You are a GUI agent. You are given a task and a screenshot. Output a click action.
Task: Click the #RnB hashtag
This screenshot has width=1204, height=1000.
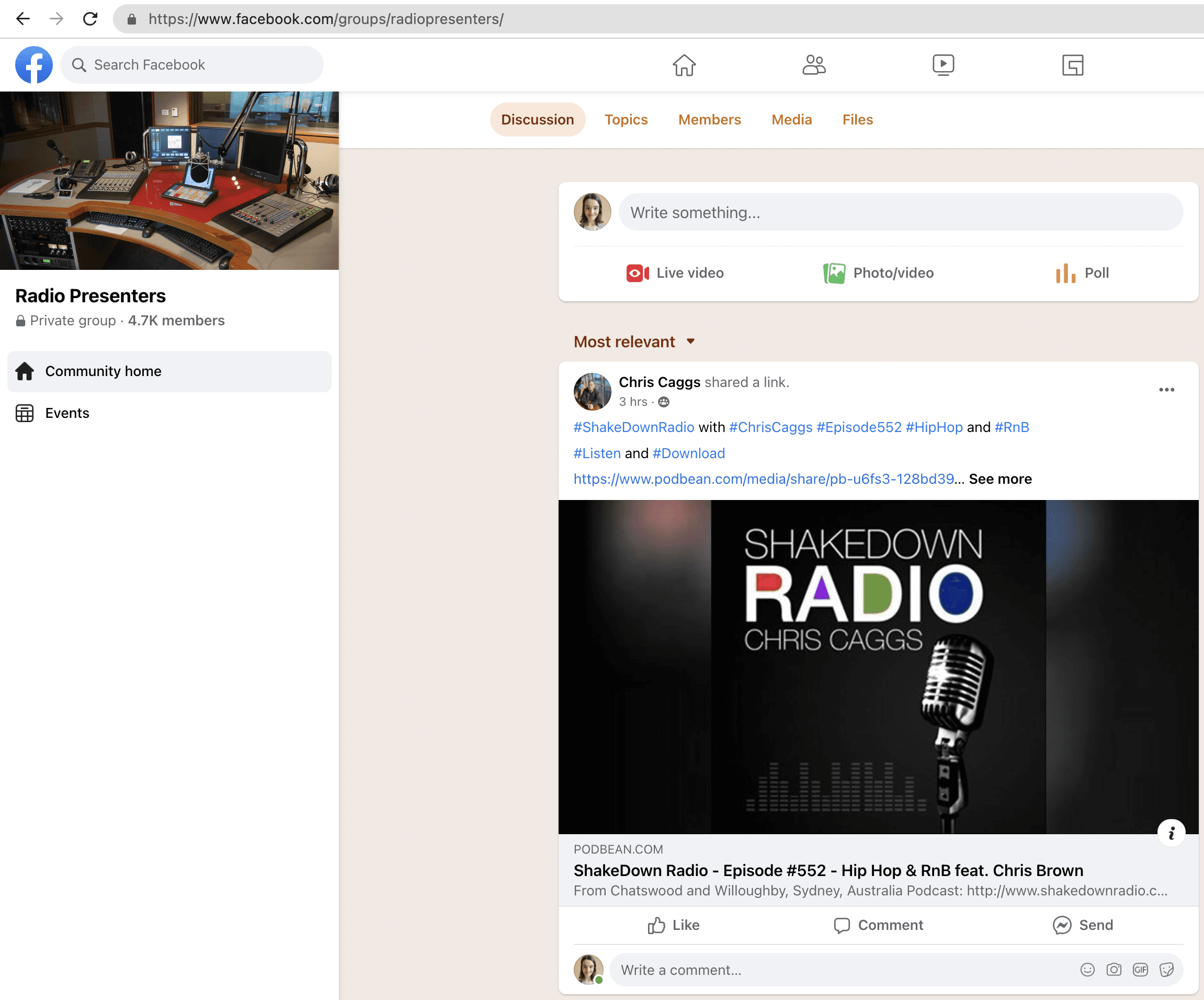click(x=1012, y=427)
